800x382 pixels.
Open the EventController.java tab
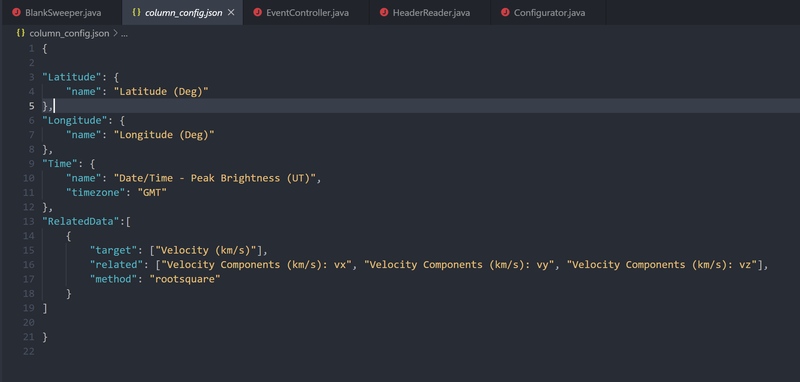point(306,12)
